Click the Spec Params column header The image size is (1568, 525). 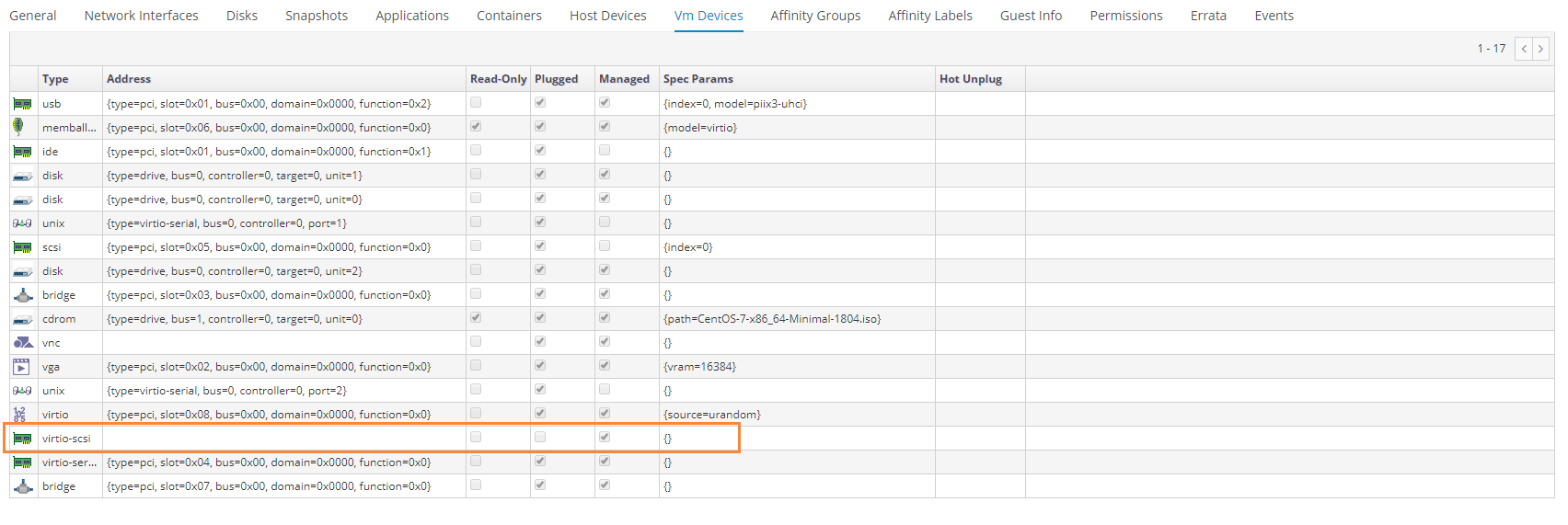click(x=698, y=79)
